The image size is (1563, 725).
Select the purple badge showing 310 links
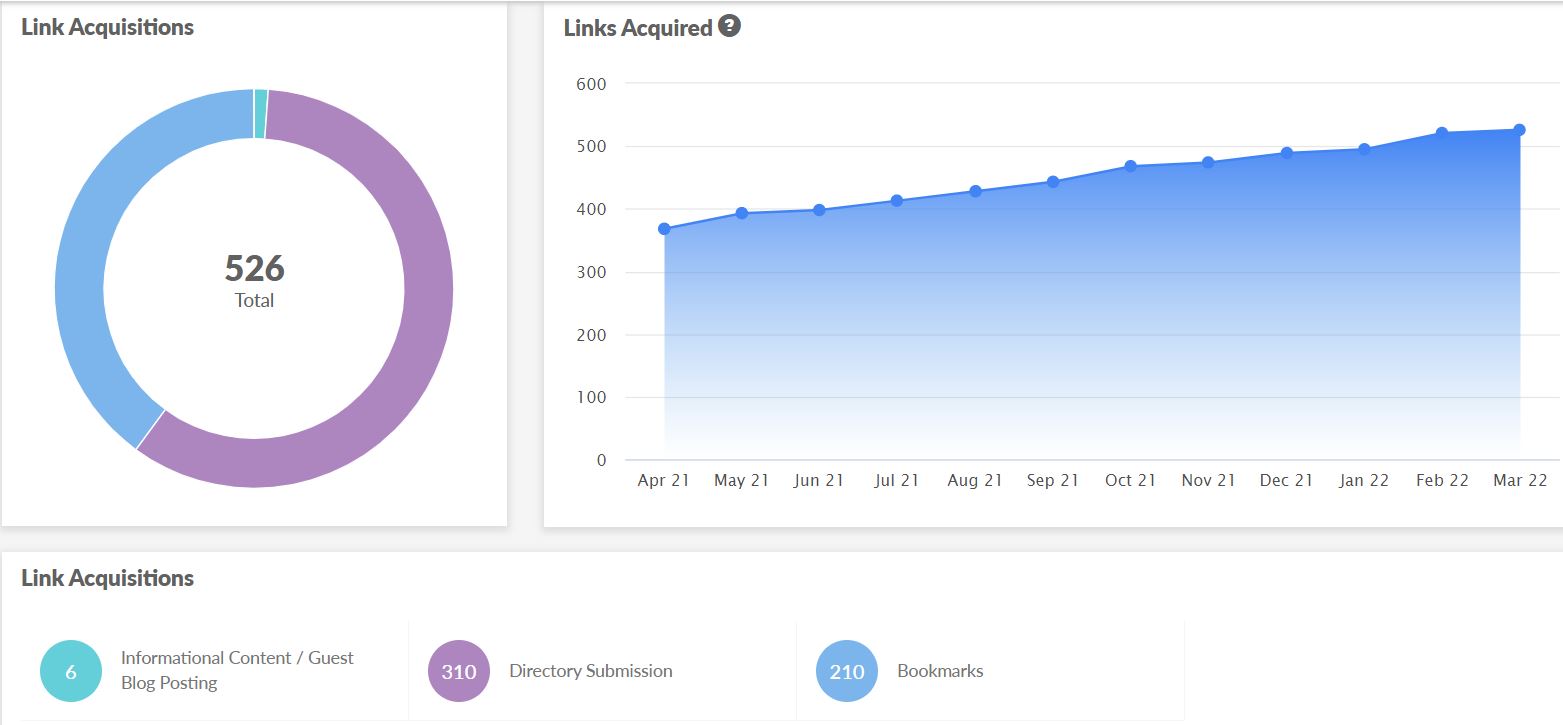tap(459, 671)
